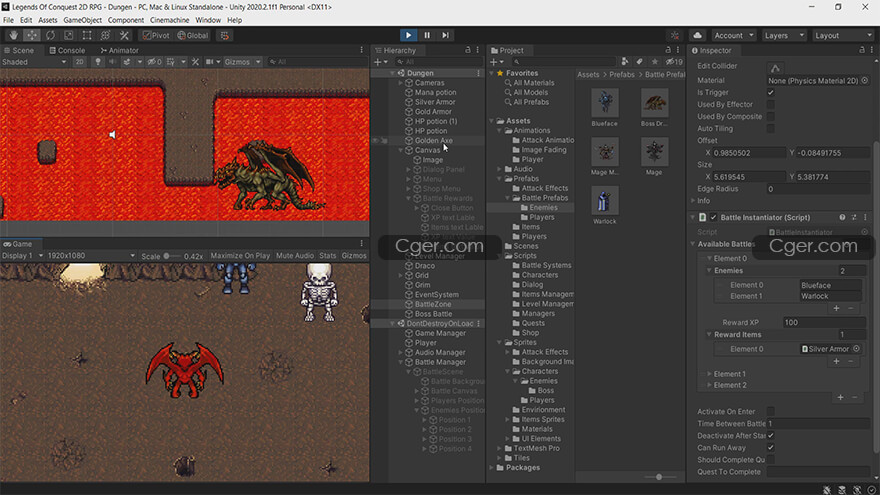Select the Scale tool in toolbar
880x495 pixels.
(x=68, y=35)
